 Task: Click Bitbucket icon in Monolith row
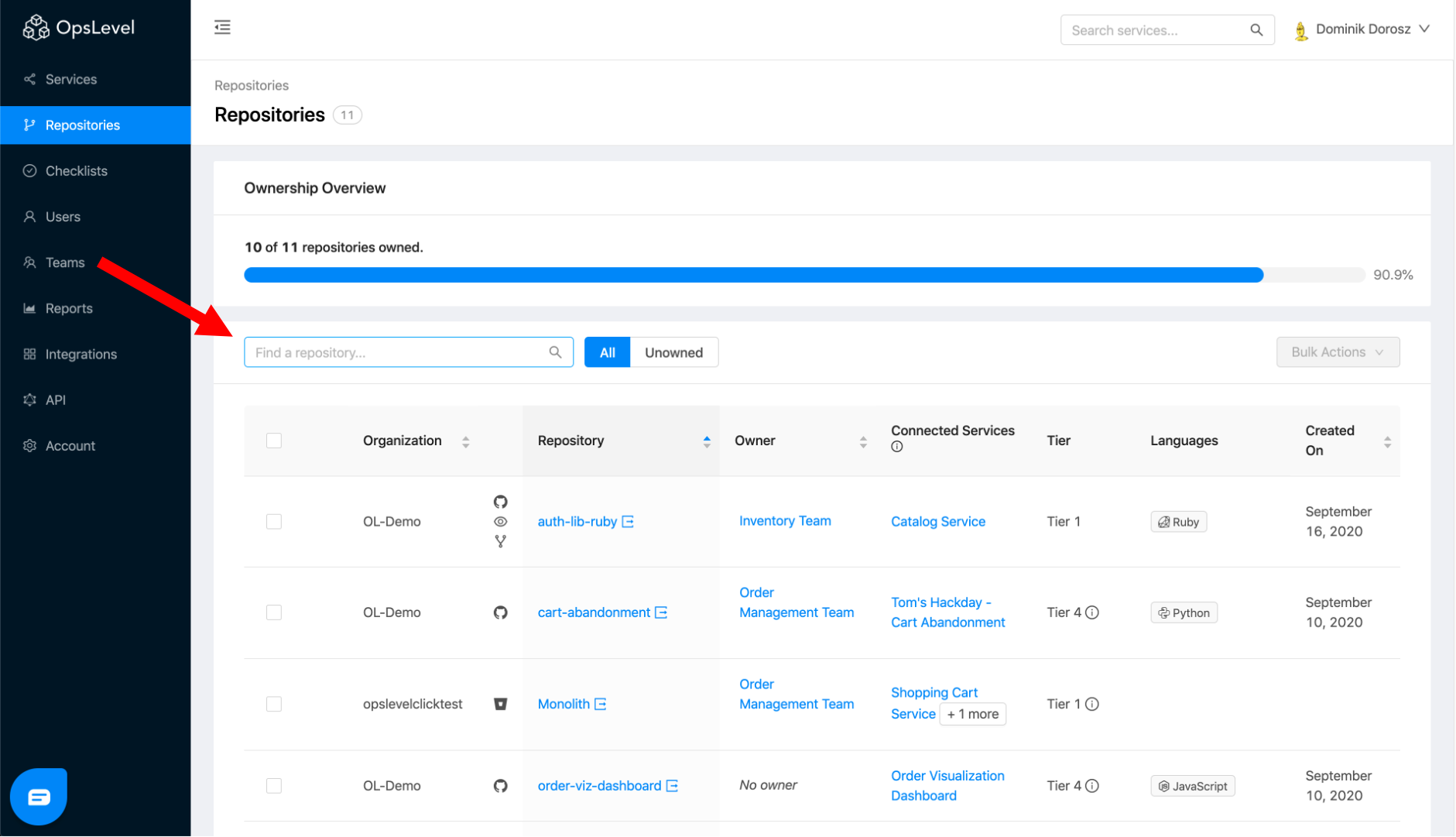[x=501, y=704]
